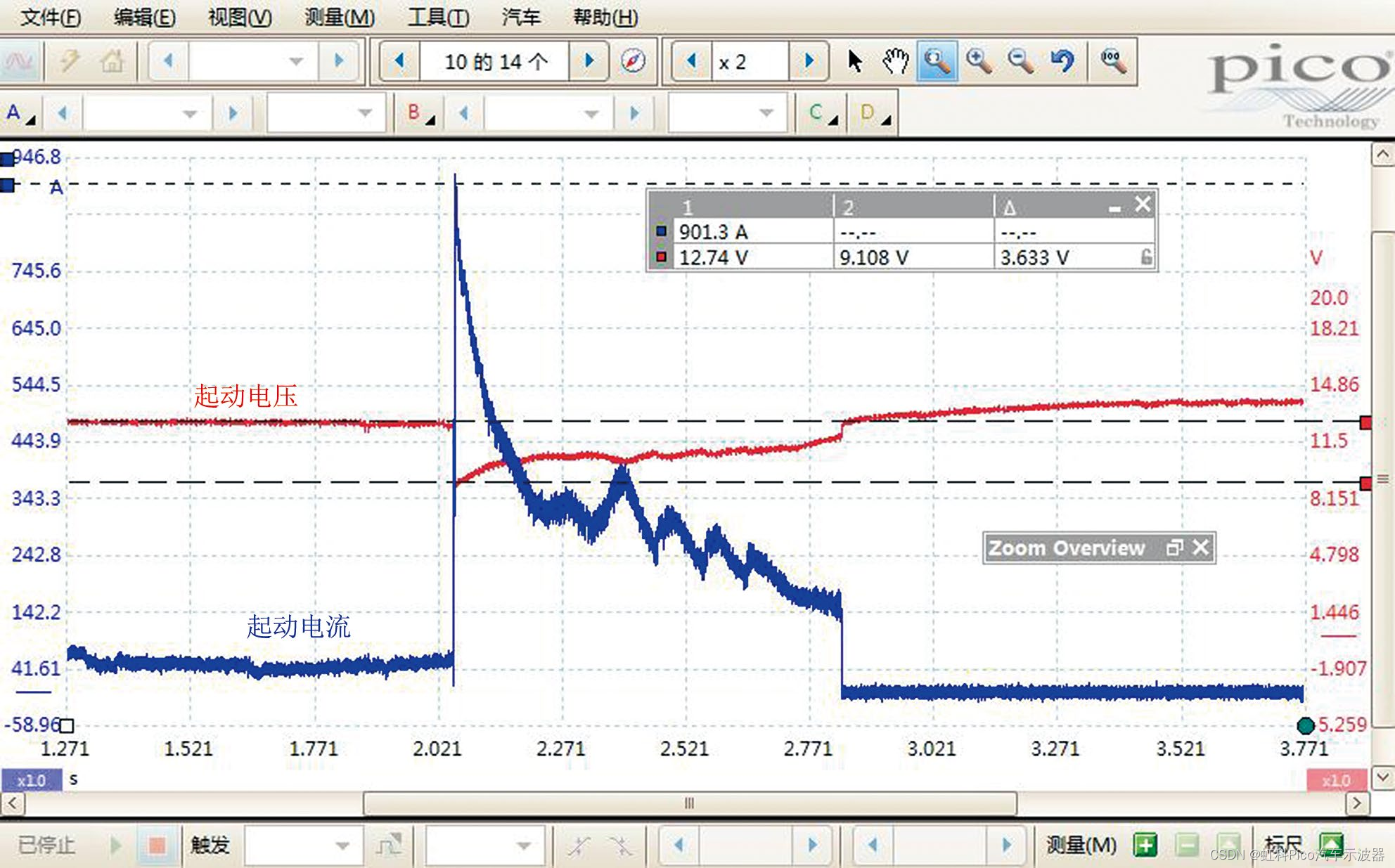Activate the hand pan tool
The width and height of the screenshot is (1395, 868).
click(896, 62)
